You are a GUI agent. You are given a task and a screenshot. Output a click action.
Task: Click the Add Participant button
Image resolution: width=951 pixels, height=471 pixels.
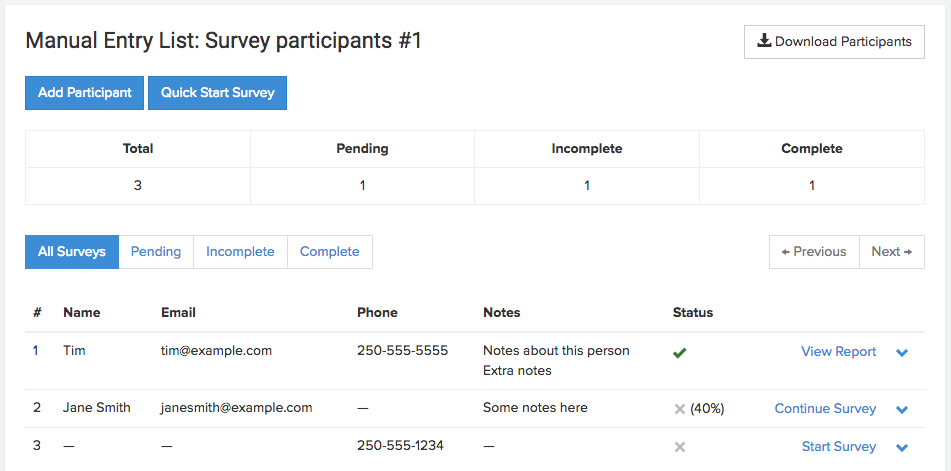[84, 93]
